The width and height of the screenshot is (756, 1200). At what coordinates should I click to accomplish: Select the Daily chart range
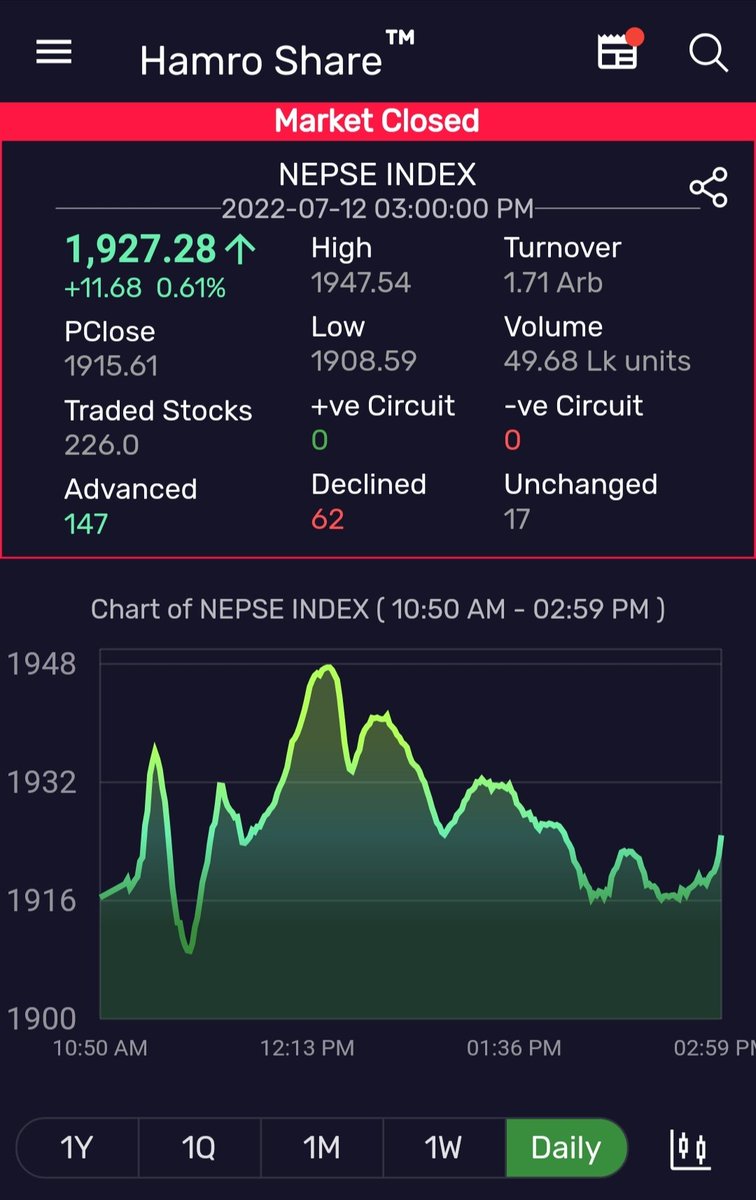566,1147
